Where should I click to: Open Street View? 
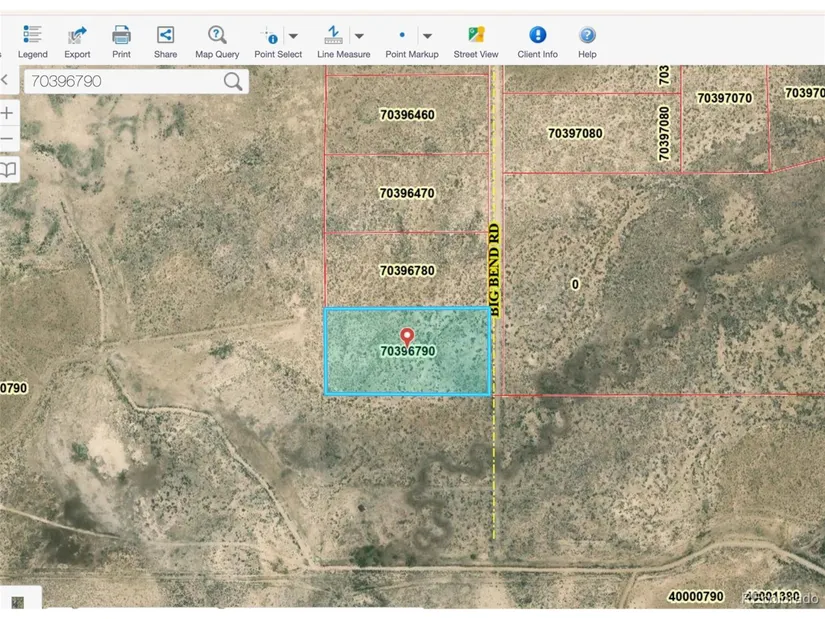point(476,36)
